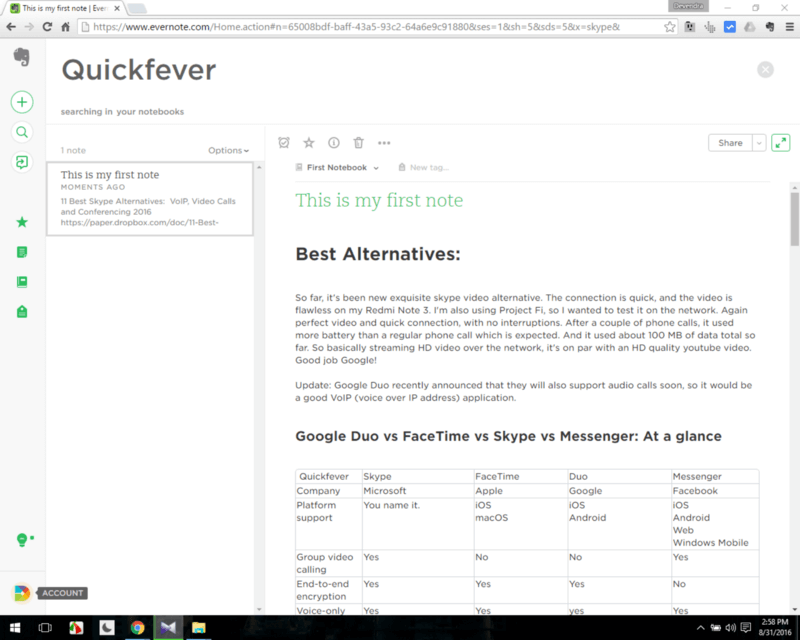Open Evernote search with the magnifier icon

pyautogui.click(x=21, y=131)
